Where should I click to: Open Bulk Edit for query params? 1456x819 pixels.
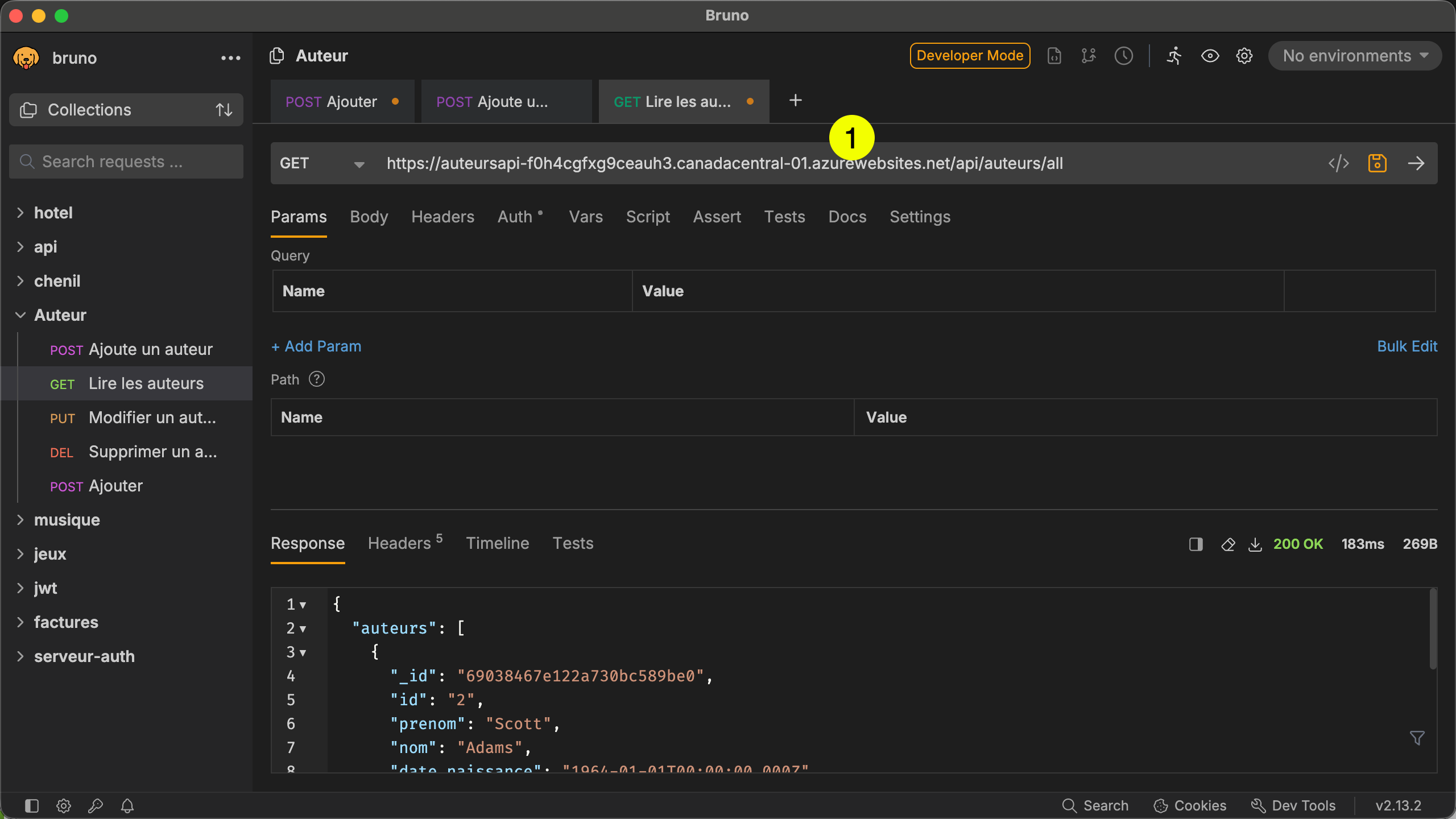coord(1407,346)
